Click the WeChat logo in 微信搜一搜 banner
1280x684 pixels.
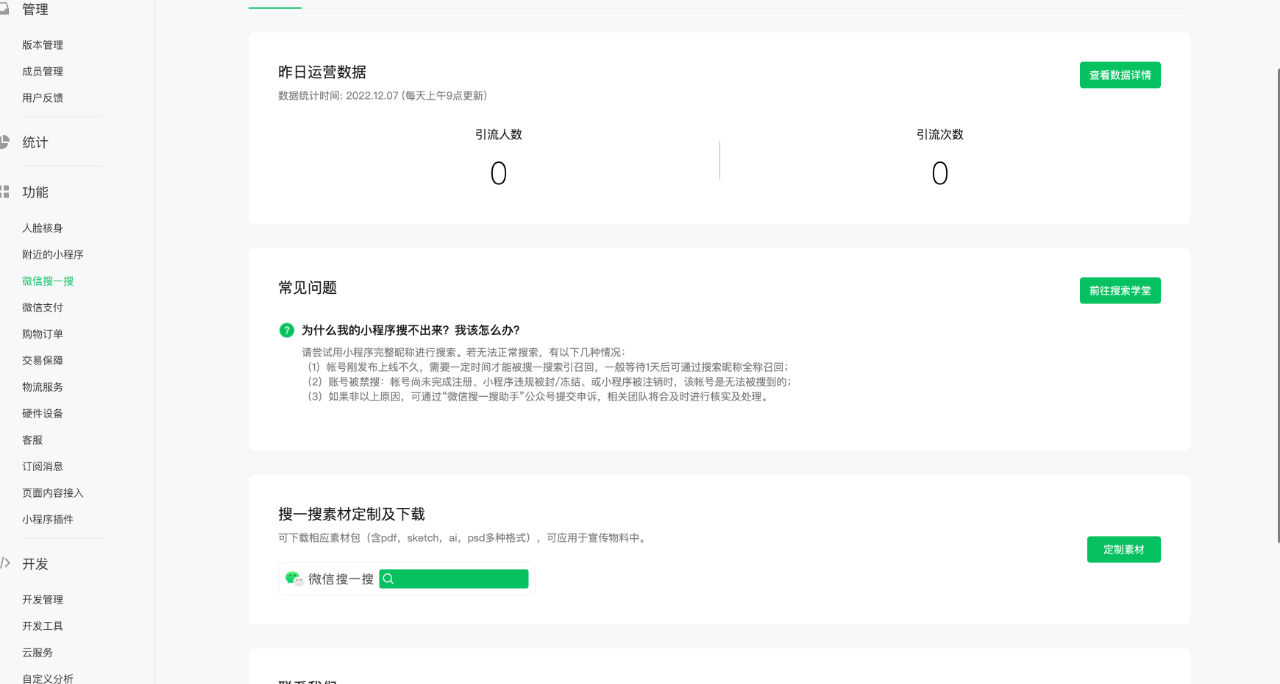(294, 578)
